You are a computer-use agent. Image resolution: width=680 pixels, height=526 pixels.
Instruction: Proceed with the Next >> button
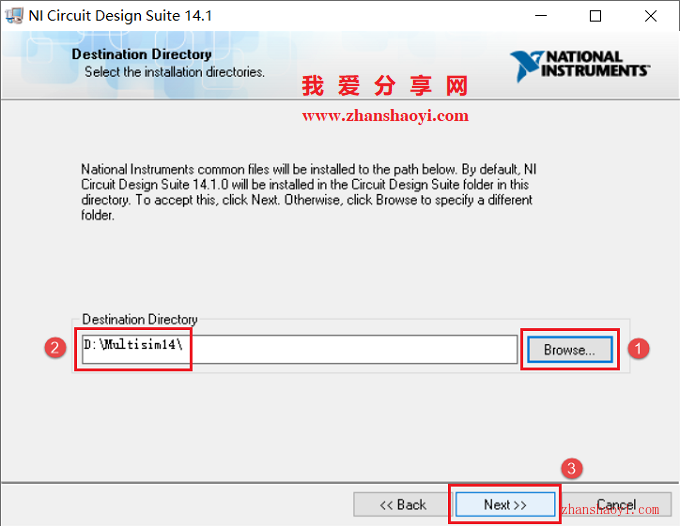[x=505, y=504]
